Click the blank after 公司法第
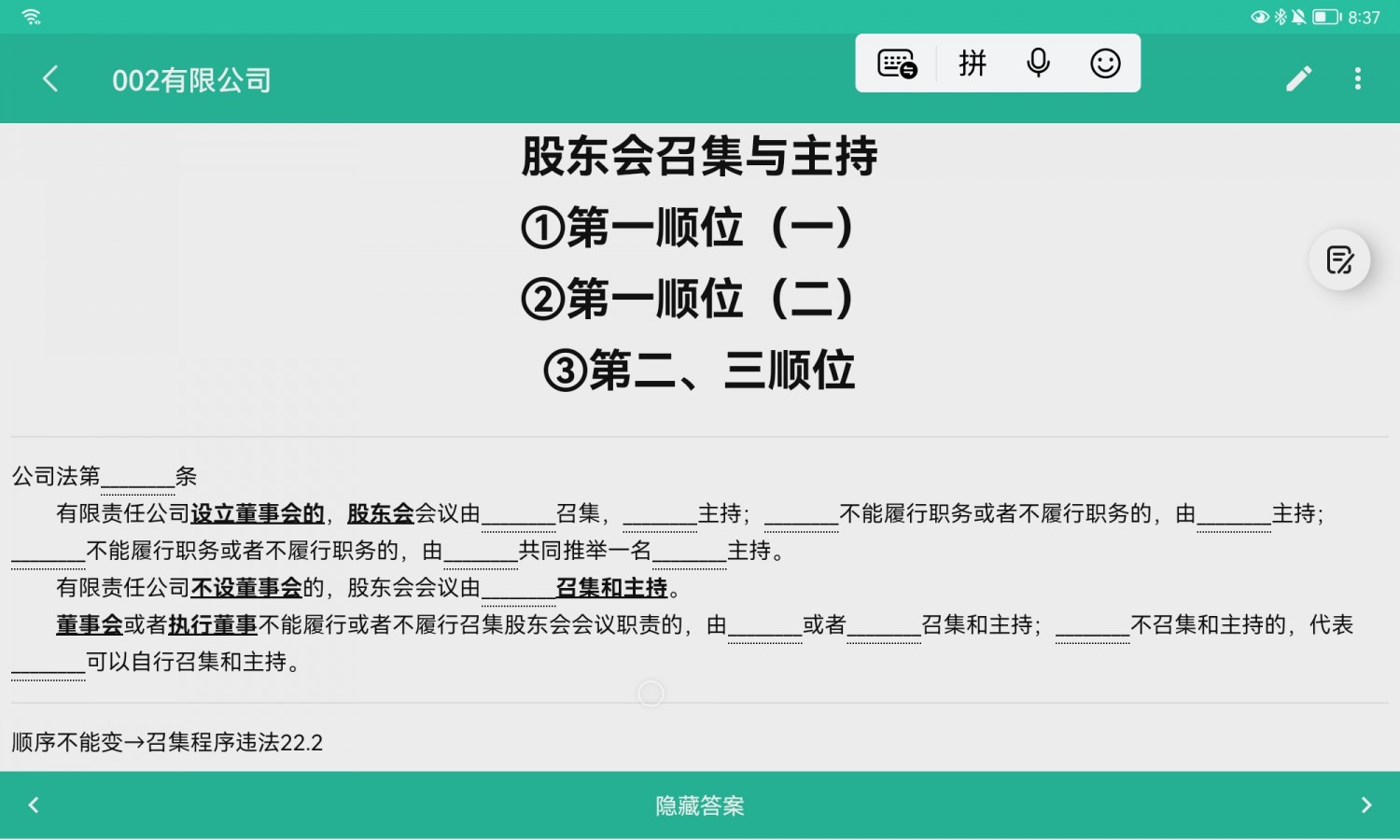The width and height of the screenshot is (1400, 840). point(137,478)
